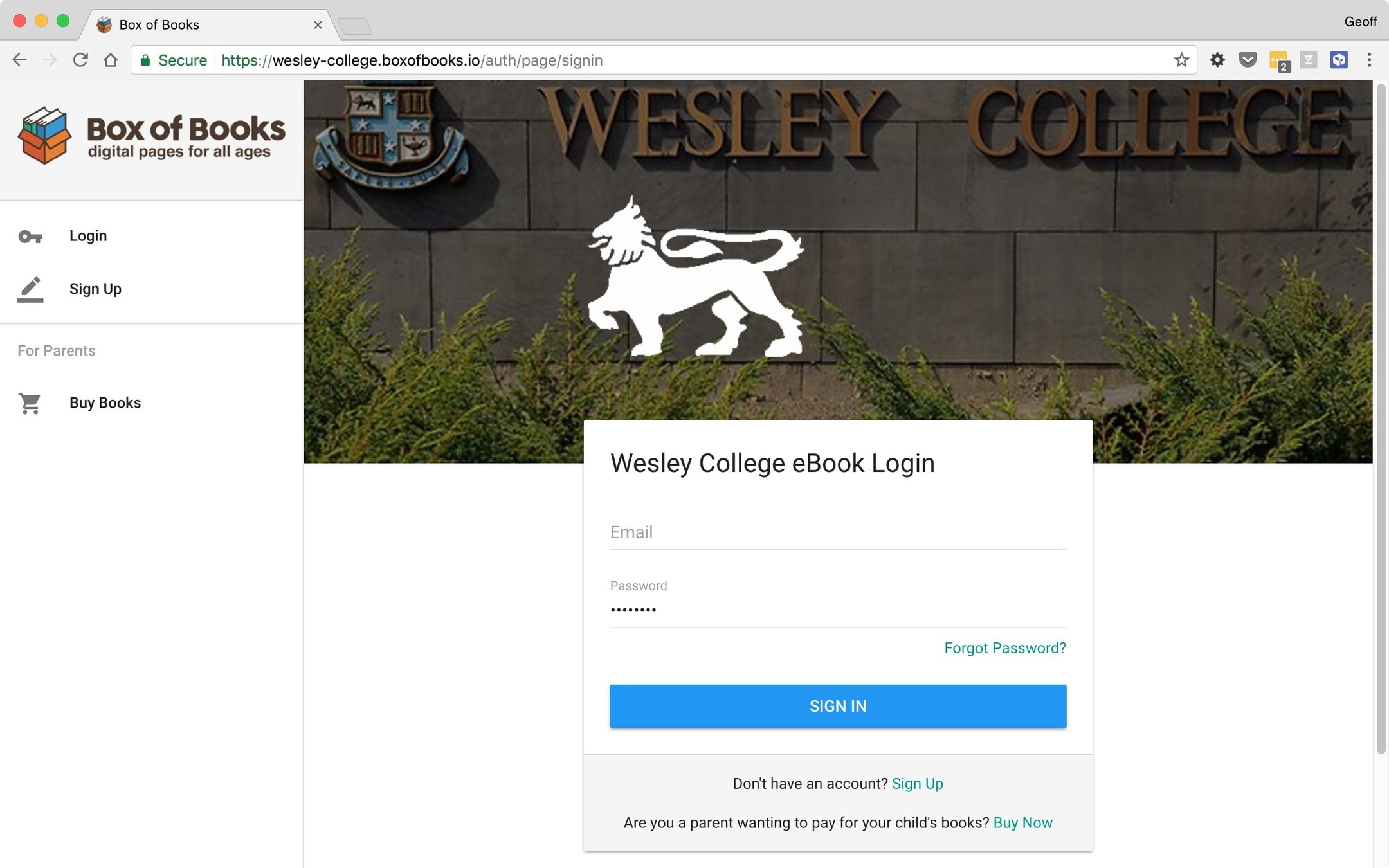
Task: Click the blue SIGN IN button
Action: (838, 706)
